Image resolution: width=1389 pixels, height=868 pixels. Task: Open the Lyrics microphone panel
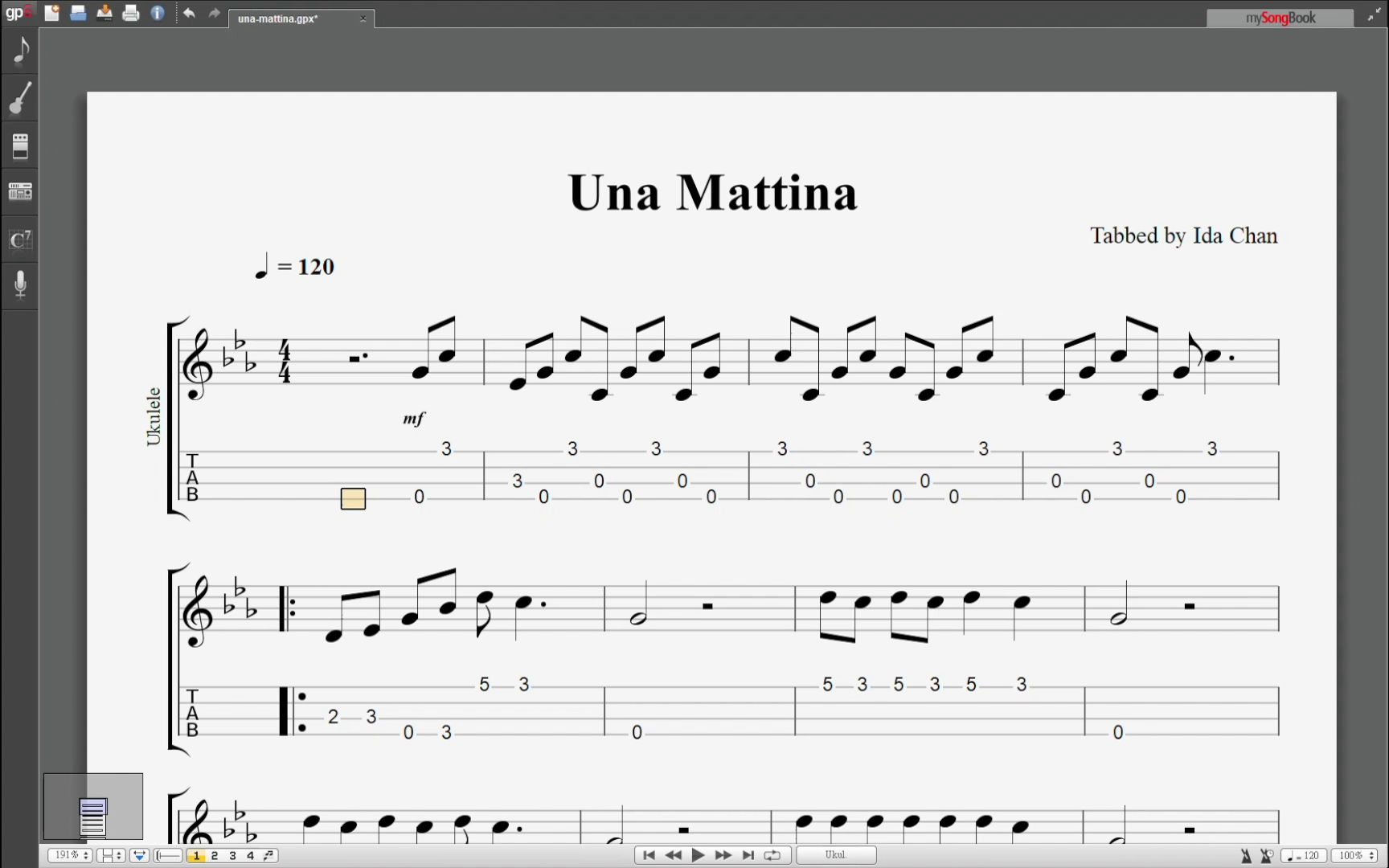[x=21, y=285]
